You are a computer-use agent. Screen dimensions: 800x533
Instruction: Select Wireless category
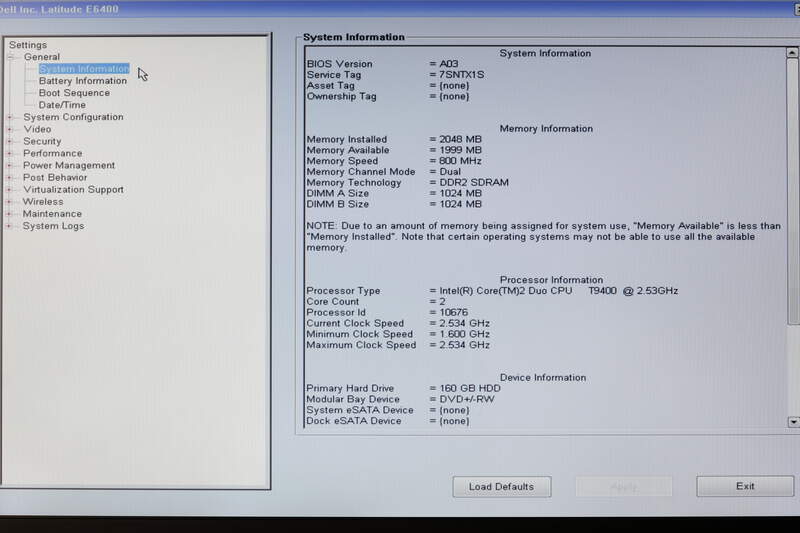(43, 201)
